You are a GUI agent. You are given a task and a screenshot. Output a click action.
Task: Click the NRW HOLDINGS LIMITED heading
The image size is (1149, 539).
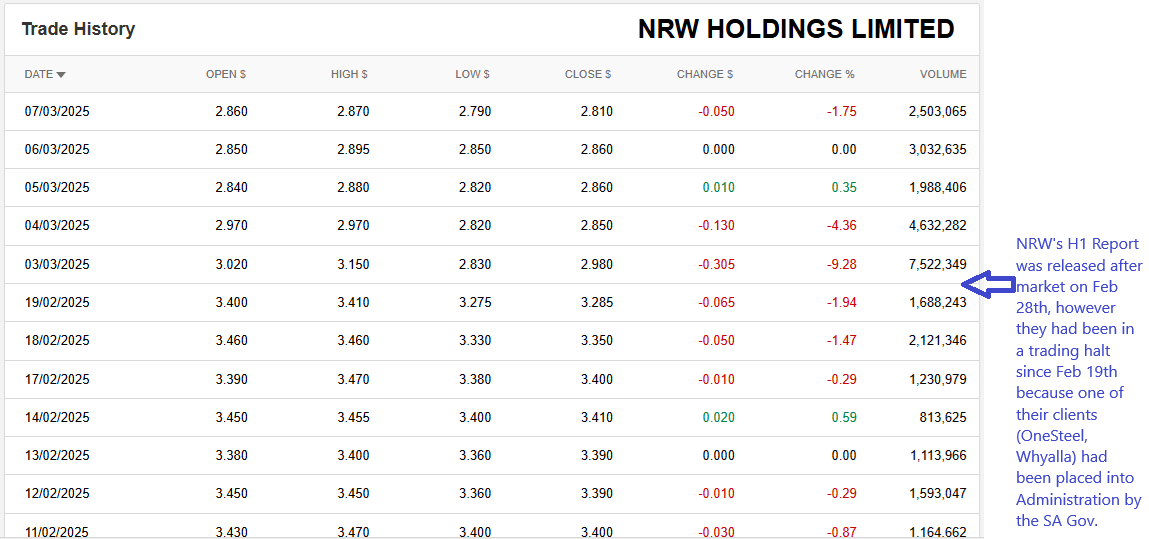[796, 30]
